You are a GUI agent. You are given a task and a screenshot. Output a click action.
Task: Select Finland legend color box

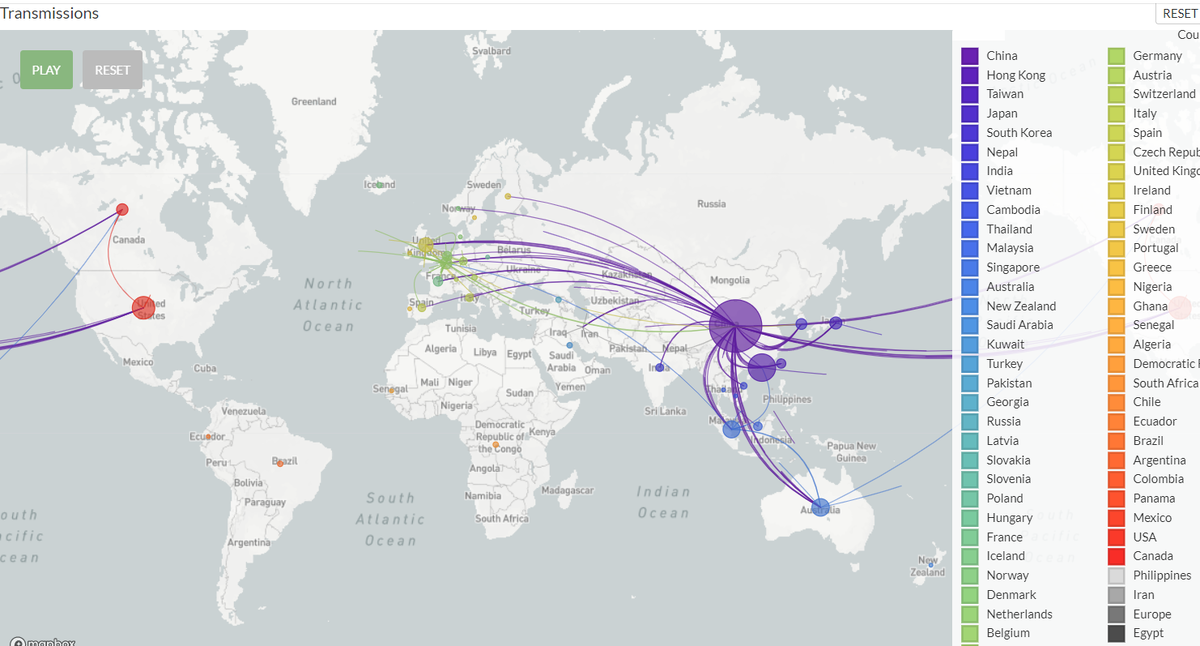1116,210
